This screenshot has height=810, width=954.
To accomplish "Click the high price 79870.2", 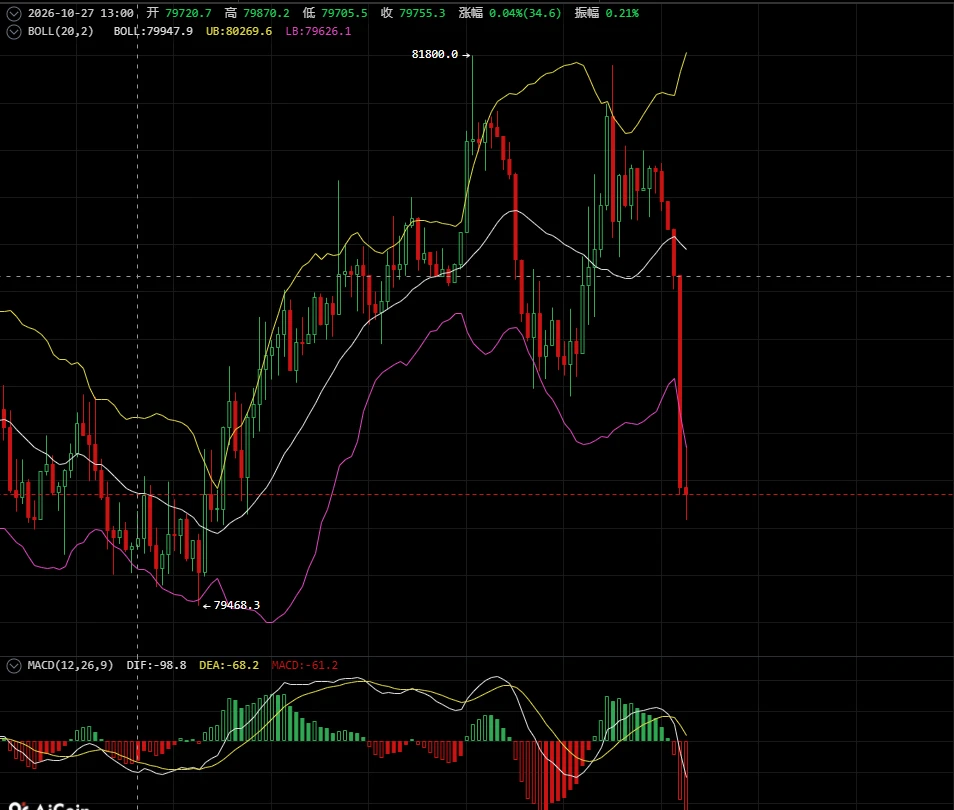I will pos(266,13).
